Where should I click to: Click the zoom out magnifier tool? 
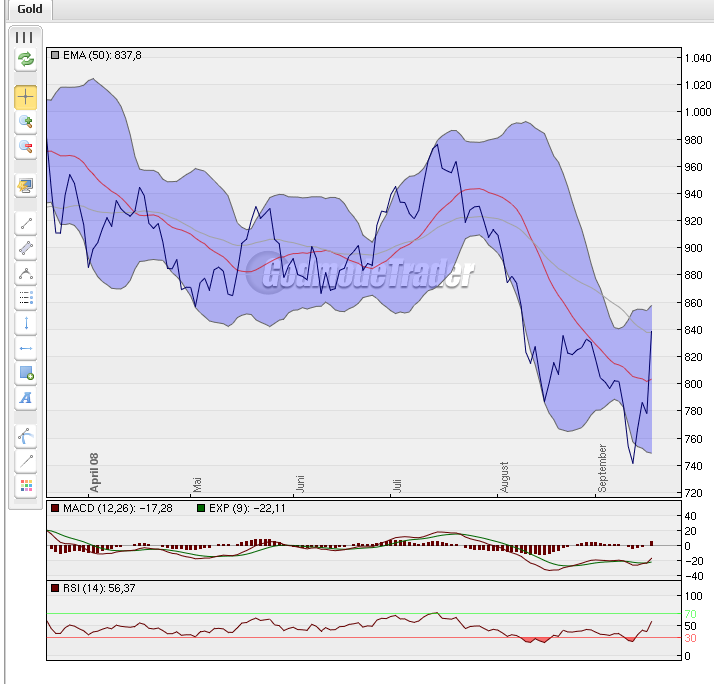click(25, 147)
